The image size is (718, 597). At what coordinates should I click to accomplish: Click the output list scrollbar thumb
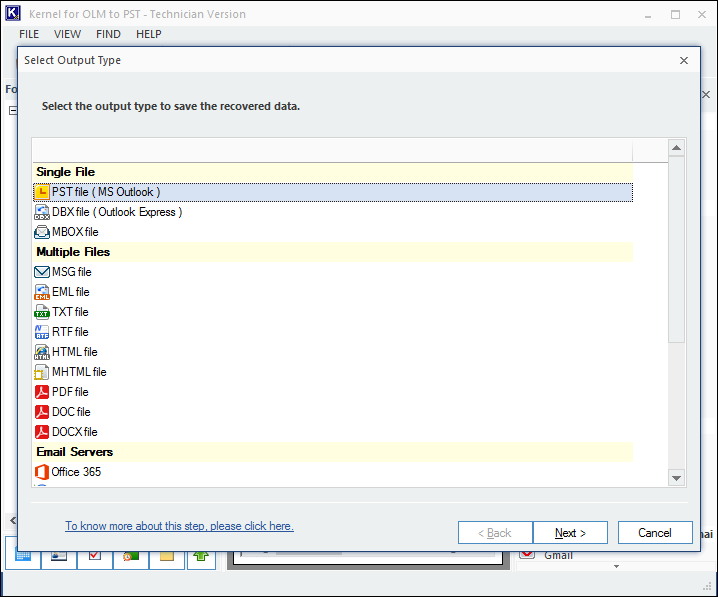[676, 250]
